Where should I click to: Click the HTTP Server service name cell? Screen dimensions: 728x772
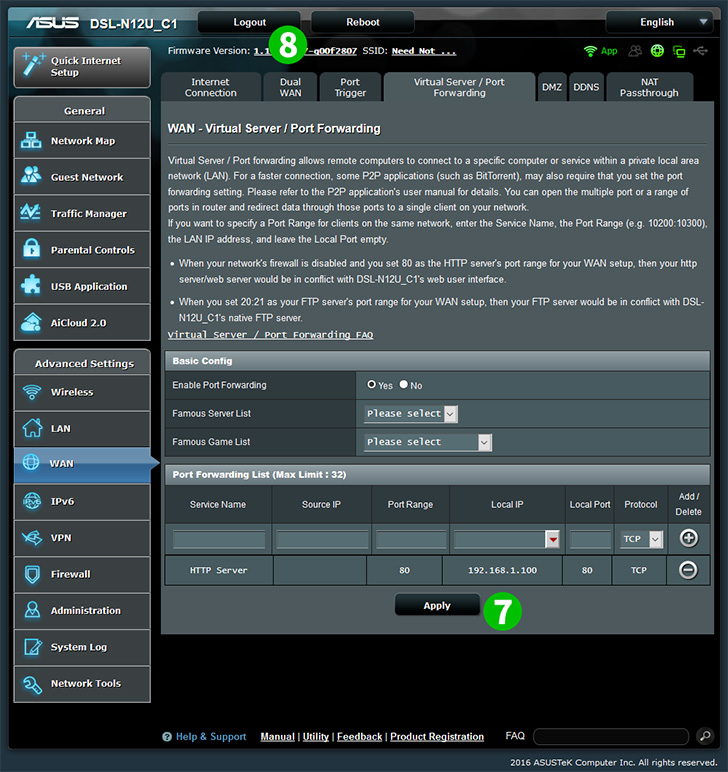pos(219,570)
